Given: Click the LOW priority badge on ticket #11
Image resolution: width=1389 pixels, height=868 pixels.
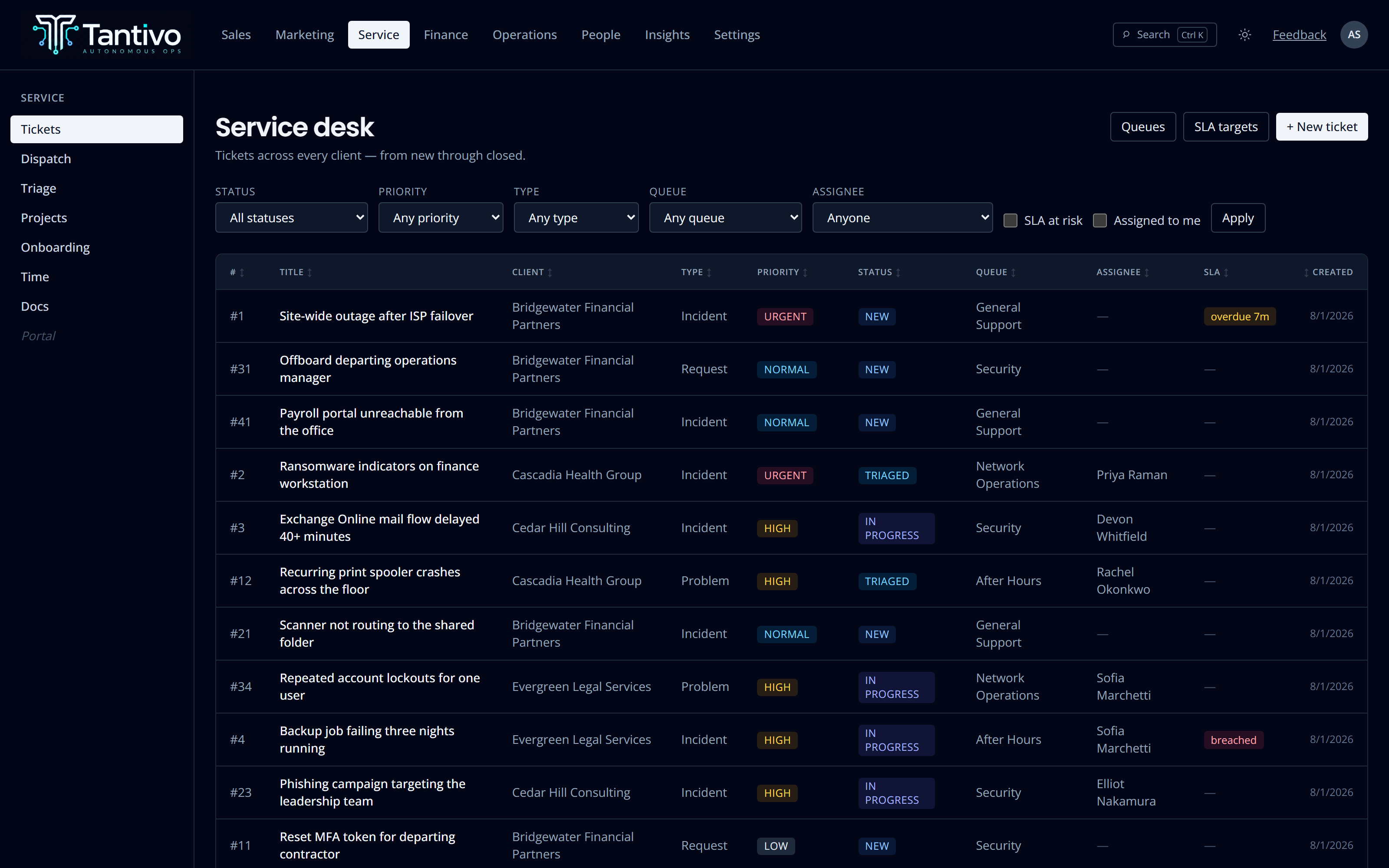Looking at the screenshot, I should click(x=775, y=845).
